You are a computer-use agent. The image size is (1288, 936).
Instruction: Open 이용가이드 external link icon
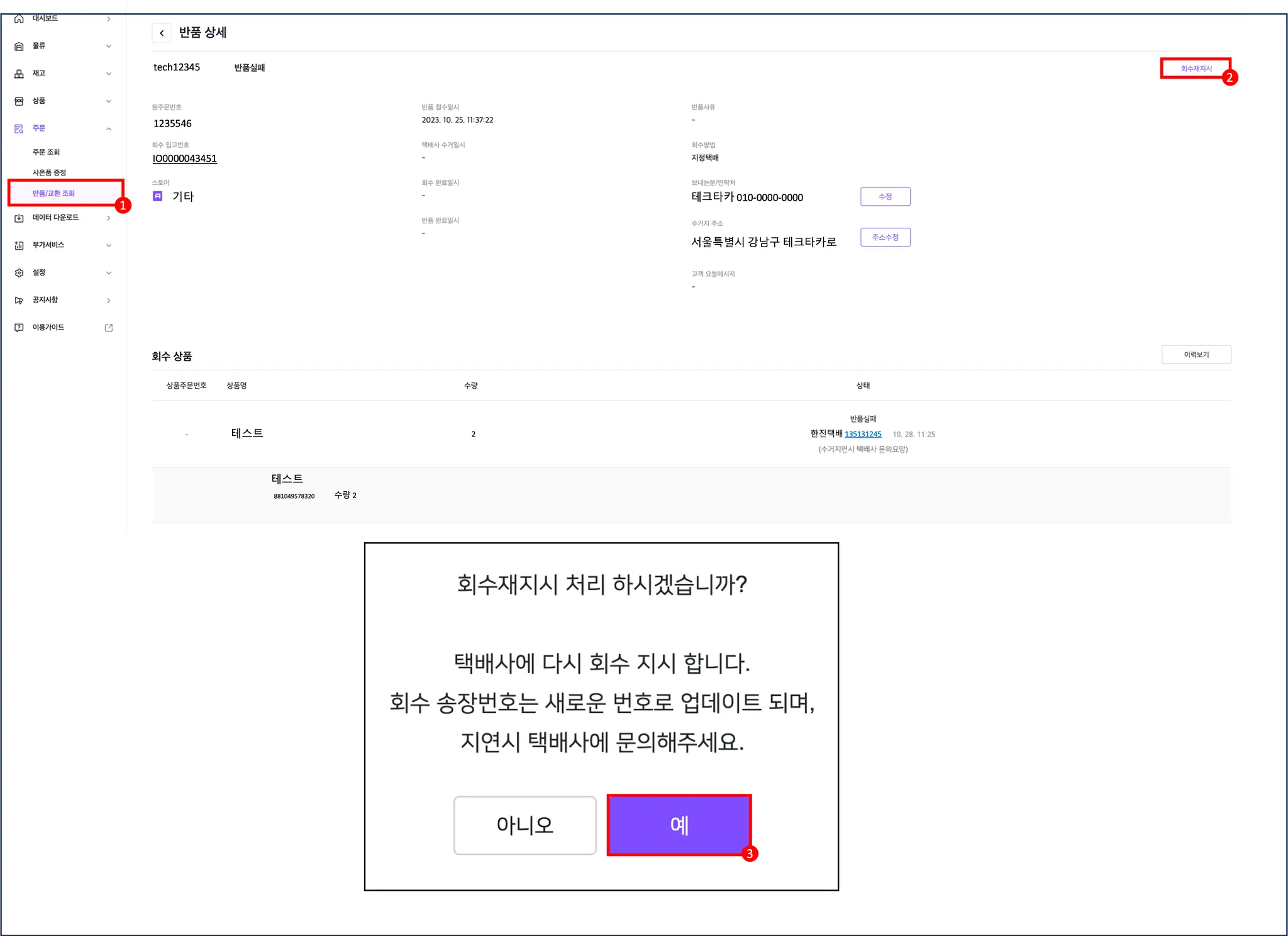pos(108,328)
